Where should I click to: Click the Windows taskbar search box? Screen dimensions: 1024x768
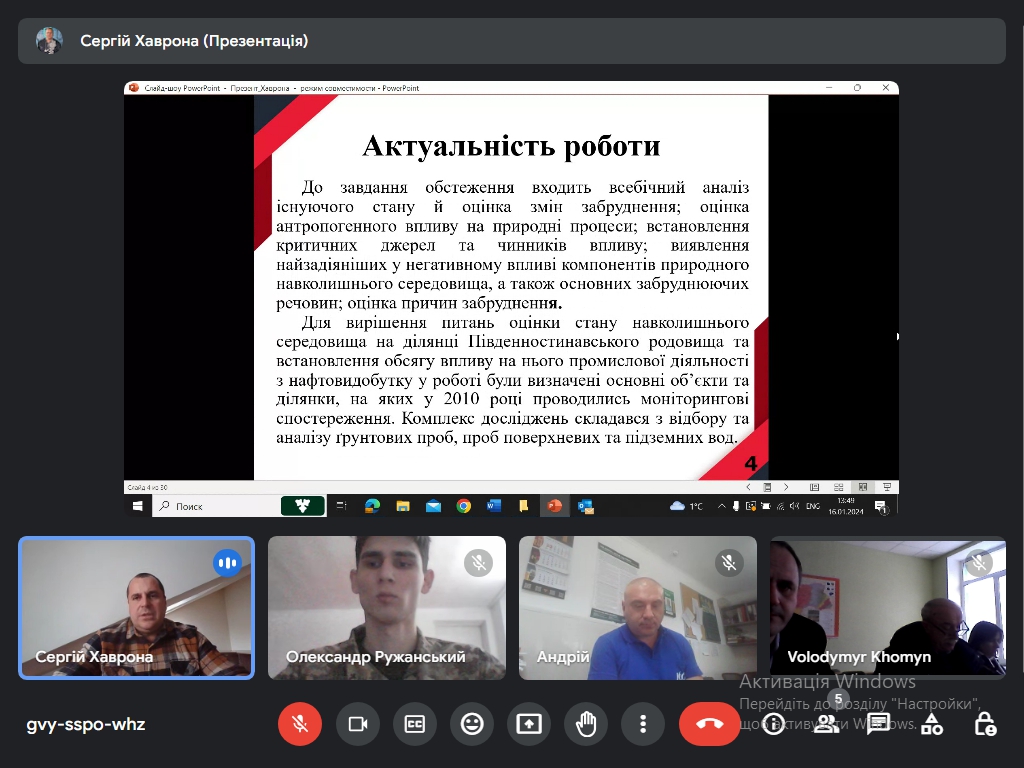click(215, 506)
